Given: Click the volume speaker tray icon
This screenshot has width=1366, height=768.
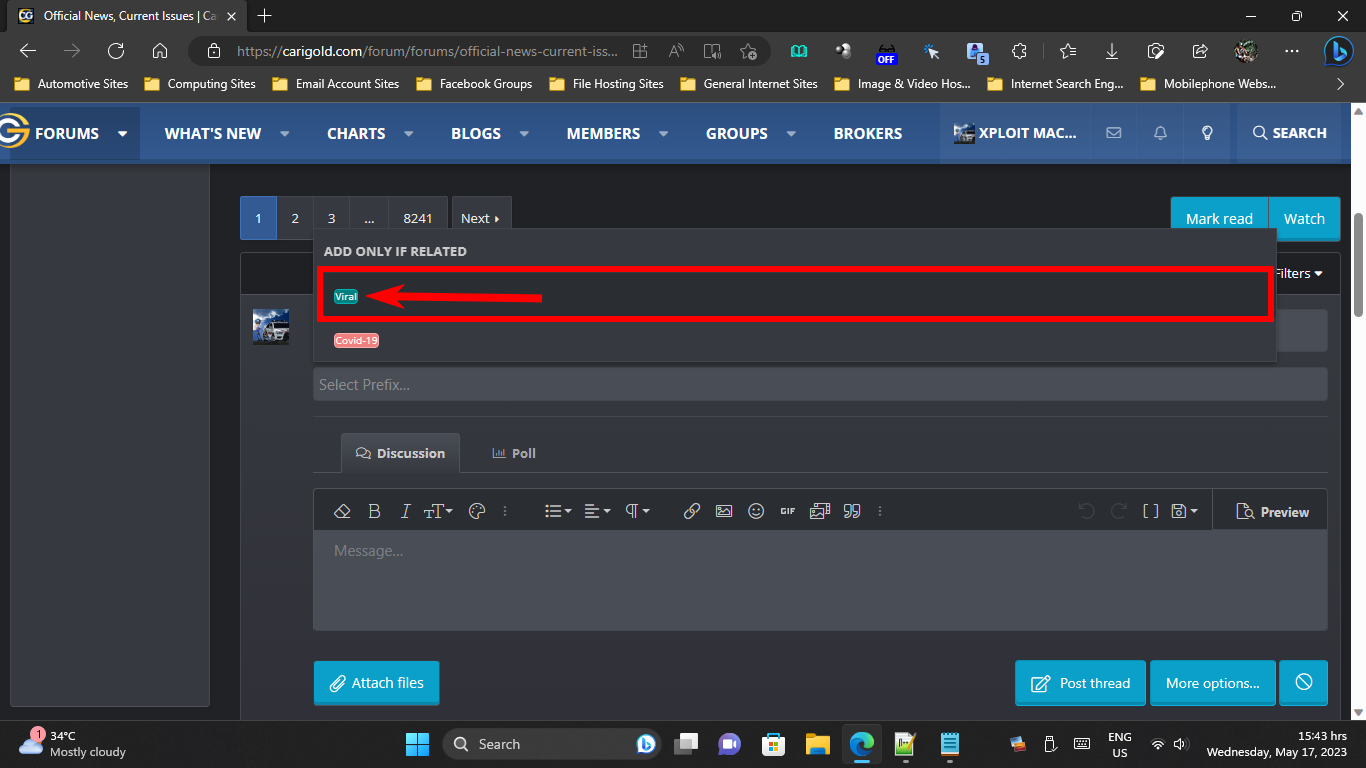Looking at the screenshot, I should point(1181,744).
